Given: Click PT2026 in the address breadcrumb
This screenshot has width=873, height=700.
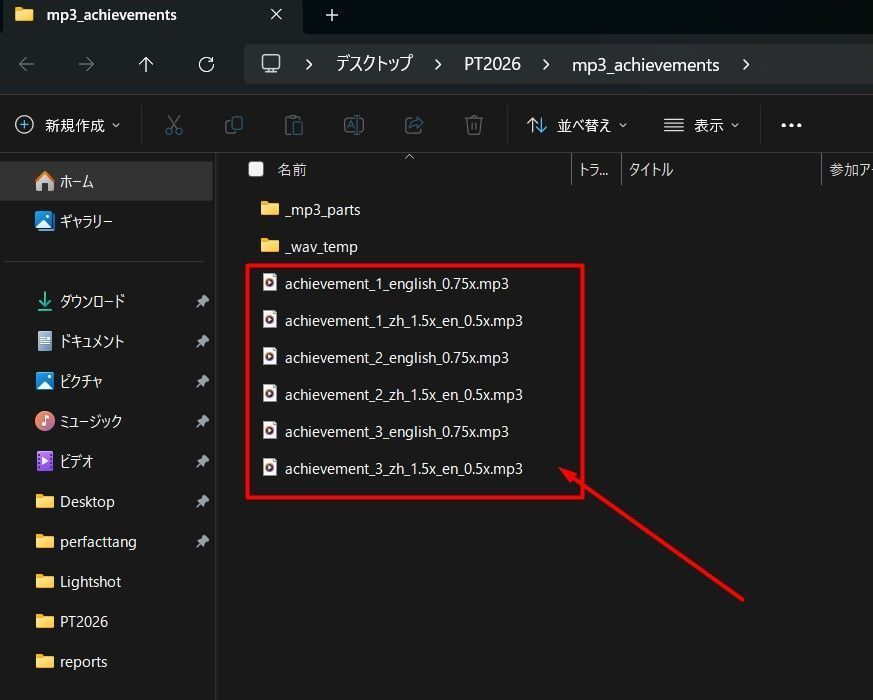Looking at the screenshot, I should click(492, 65).
